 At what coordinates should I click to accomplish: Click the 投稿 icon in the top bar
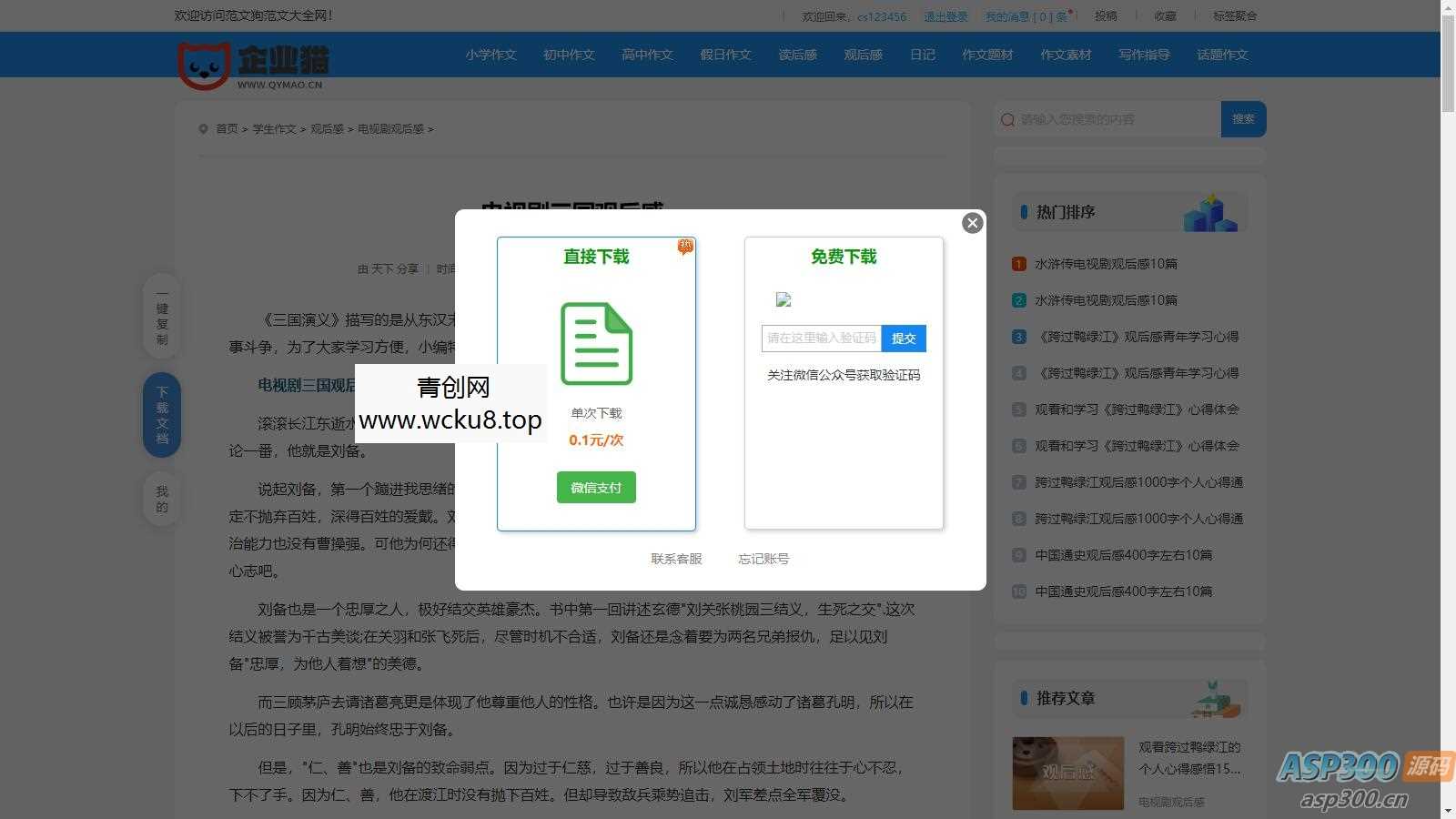(1104, 15)
